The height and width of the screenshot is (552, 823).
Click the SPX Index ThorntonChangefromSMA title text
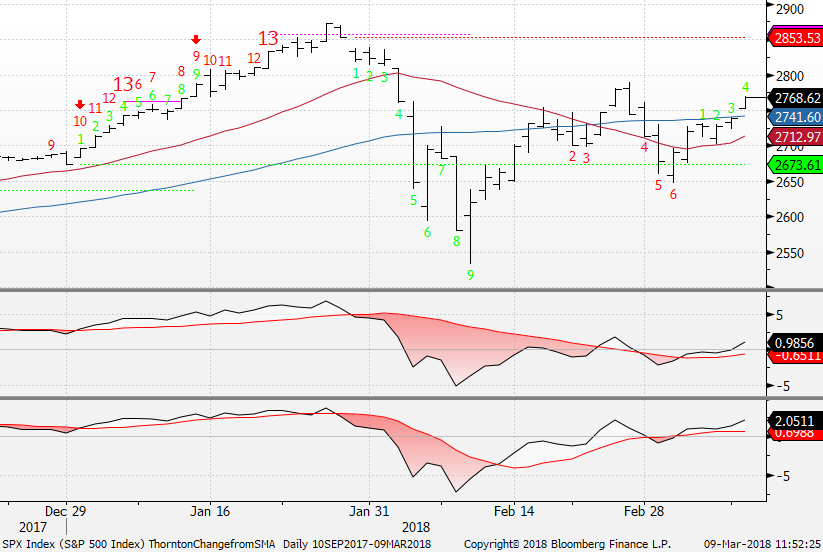(x=139, y=544)
